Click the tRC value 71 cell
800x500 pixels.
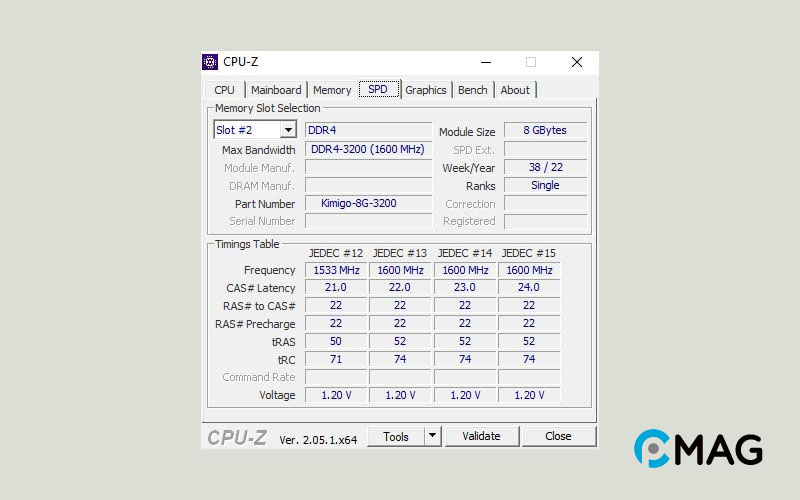336,359
